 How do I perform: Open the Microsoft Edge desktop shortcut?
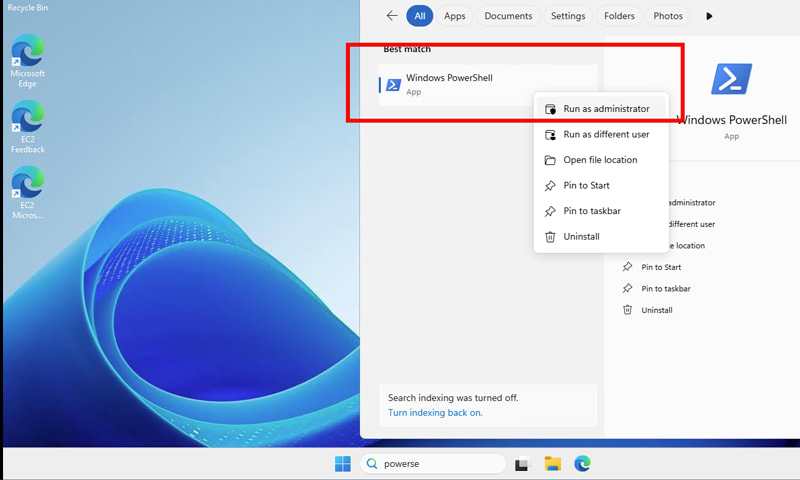(x=28, y=61)
